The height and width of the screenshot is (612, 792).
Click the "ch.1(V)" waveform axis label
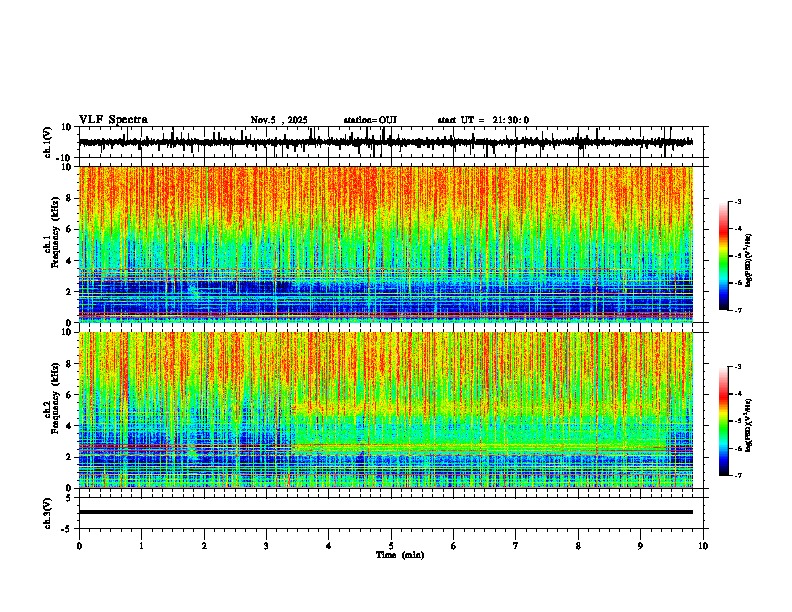[x=48, y=142]
